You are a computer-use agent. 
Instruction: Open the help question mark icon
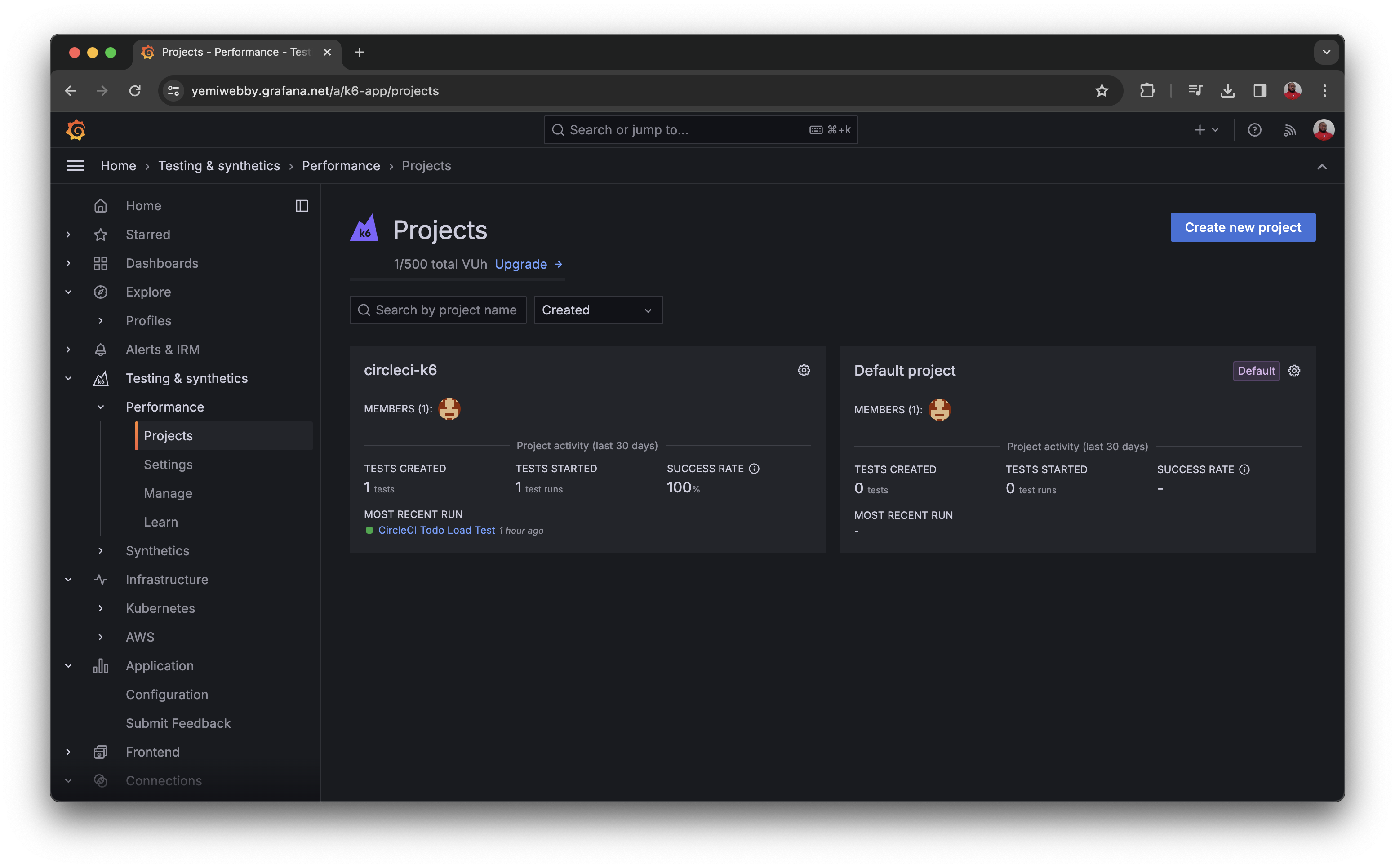1255,130
